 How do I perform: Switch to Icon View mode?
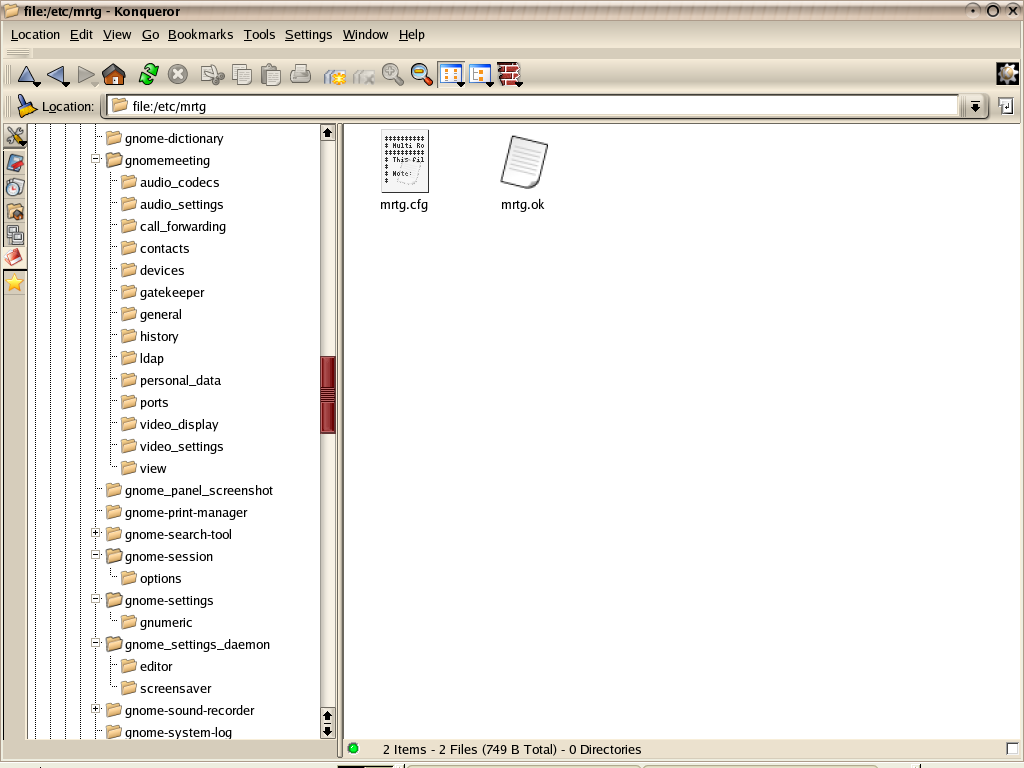tap(451, 74)
